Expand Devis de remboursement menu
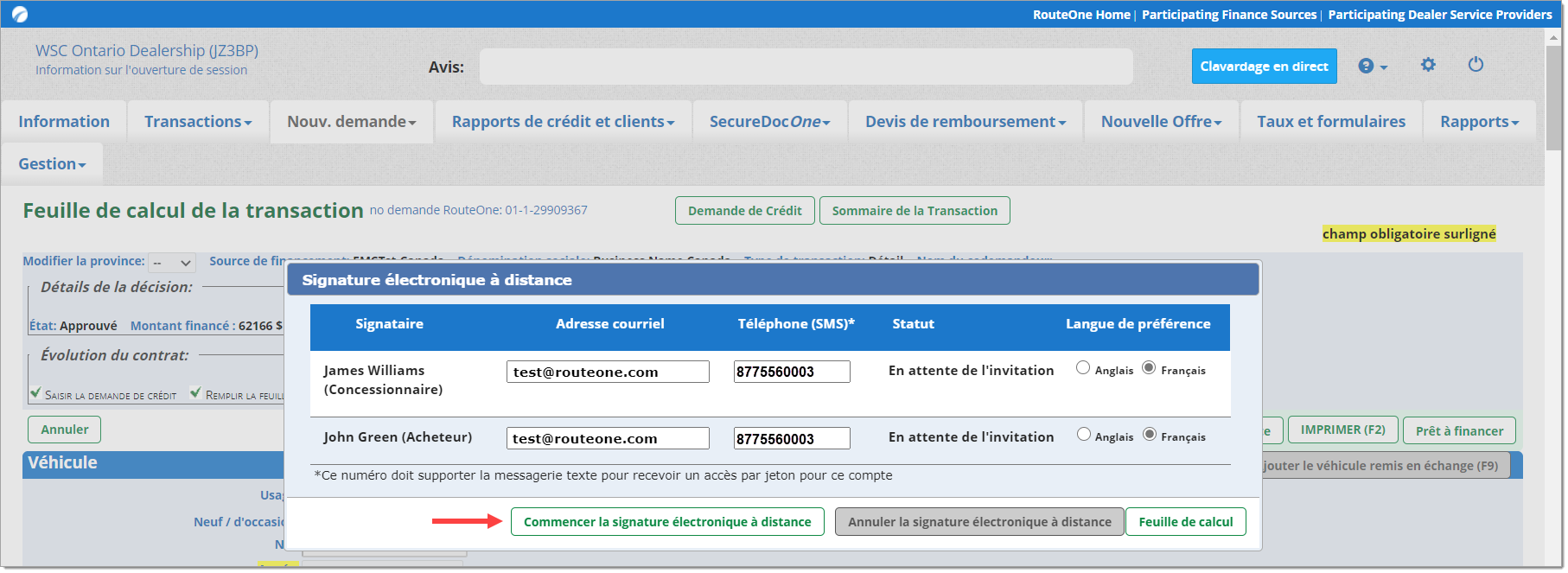Image resolution: width=1568 pixels, height=573 pixels. pos(966,122)
